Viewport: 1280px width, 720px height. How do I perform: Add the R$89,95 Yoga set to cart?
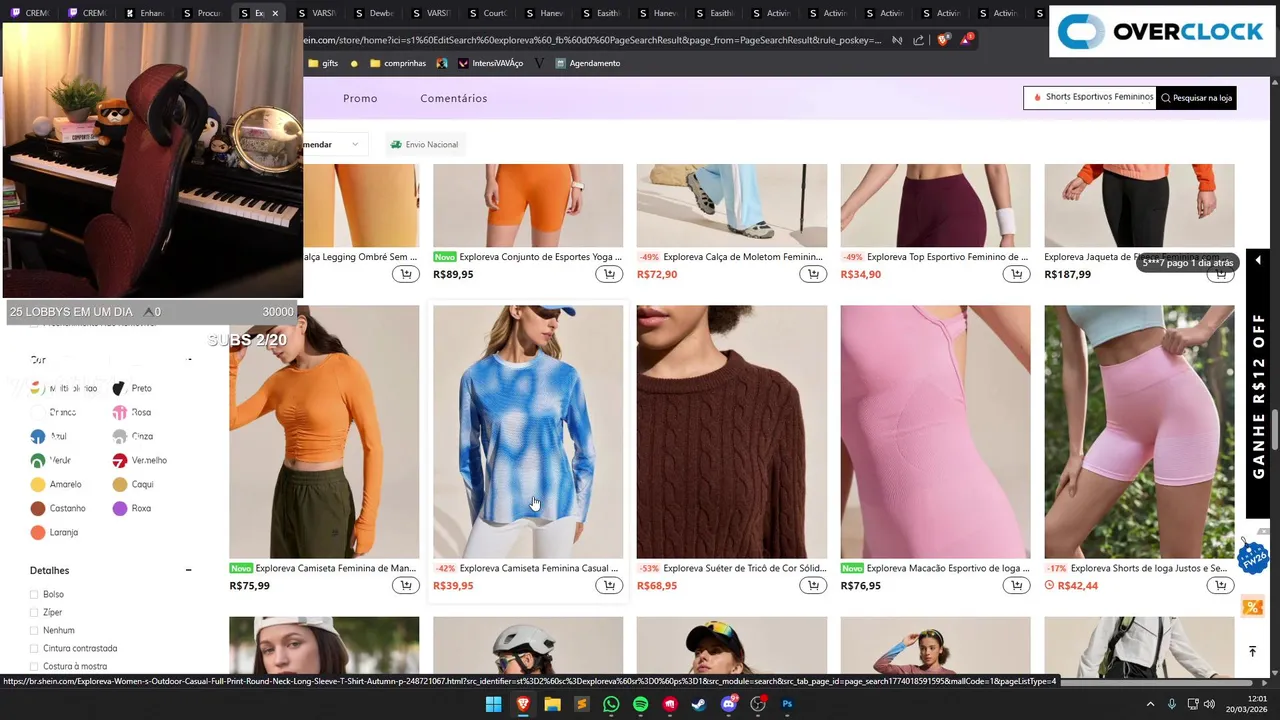click(x=609, y=274)
